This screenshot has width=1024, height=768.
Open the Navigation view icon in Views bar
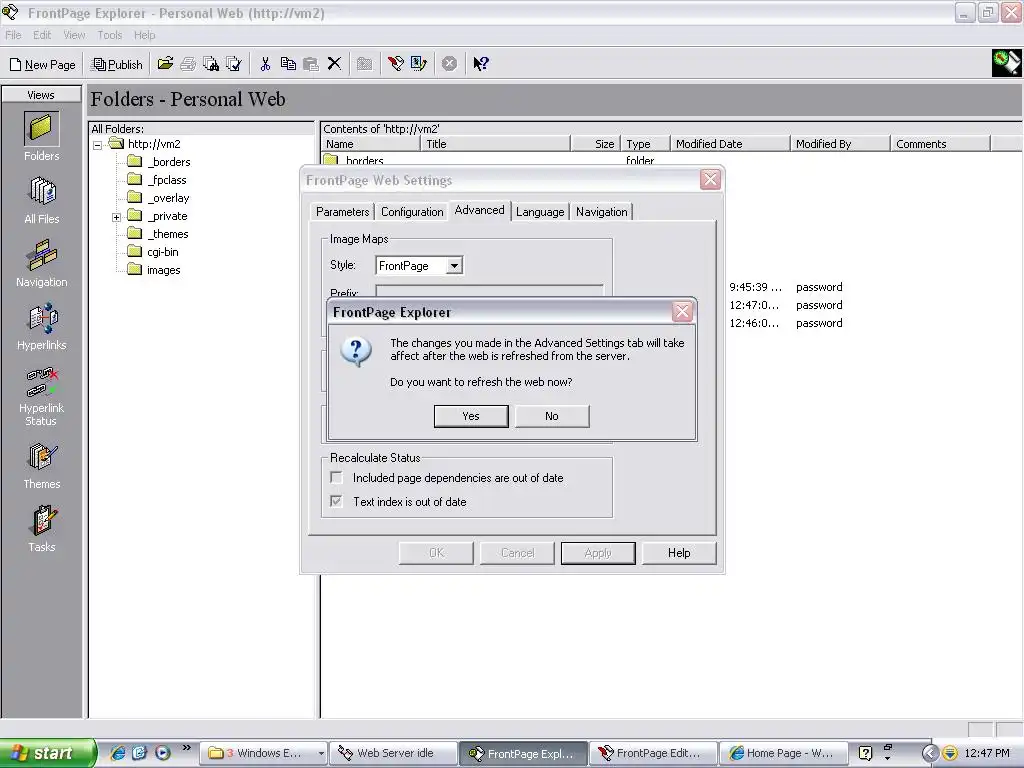click(x=41, y=263)
